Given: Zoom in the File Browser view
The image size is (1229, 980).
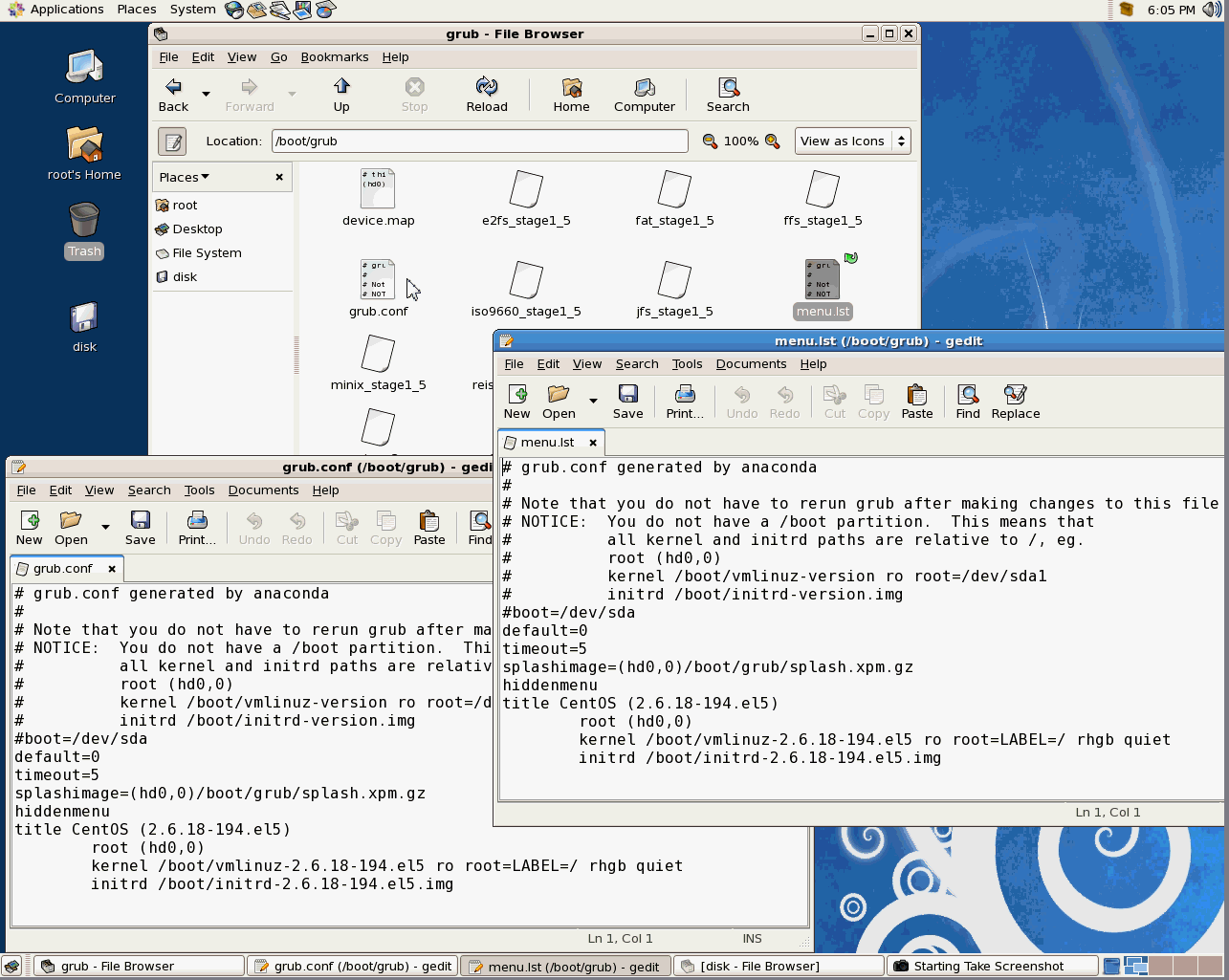Looking at the screenshot, I should pos(773,142).
